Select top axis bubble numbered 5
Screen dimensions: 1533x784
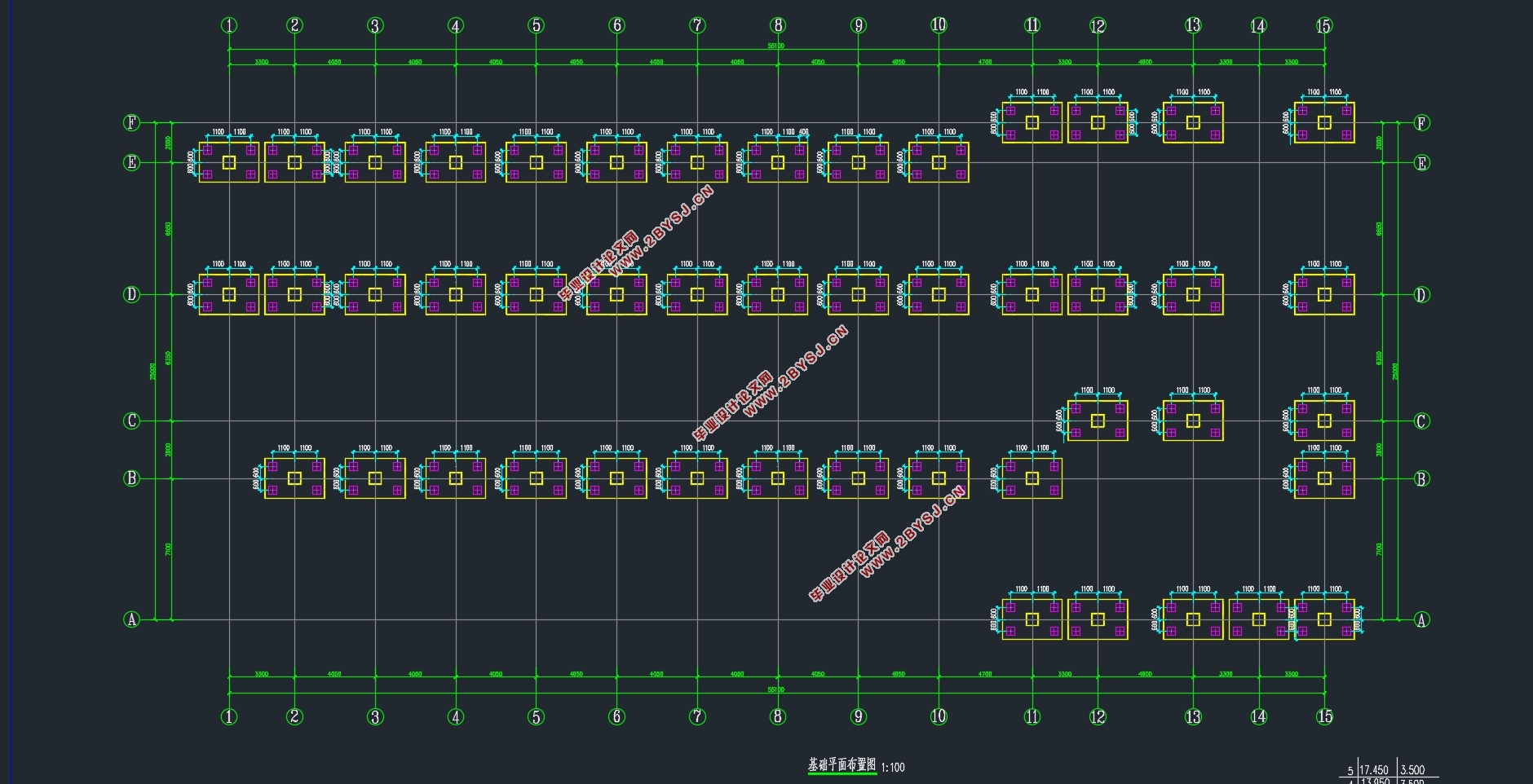point(536,25)
